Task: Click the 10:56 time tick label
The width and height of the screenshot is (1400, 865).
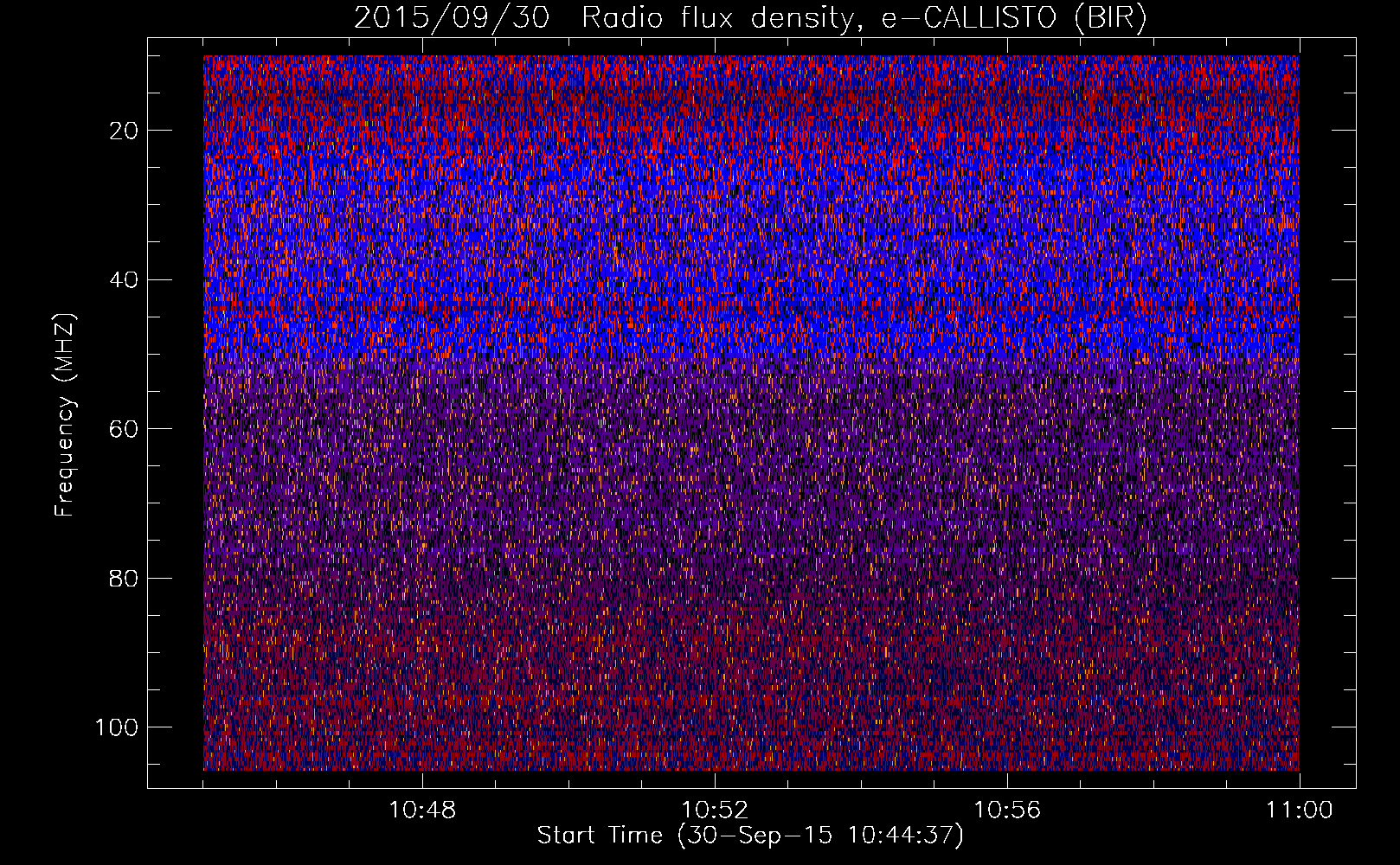Action: (1007, 811)
